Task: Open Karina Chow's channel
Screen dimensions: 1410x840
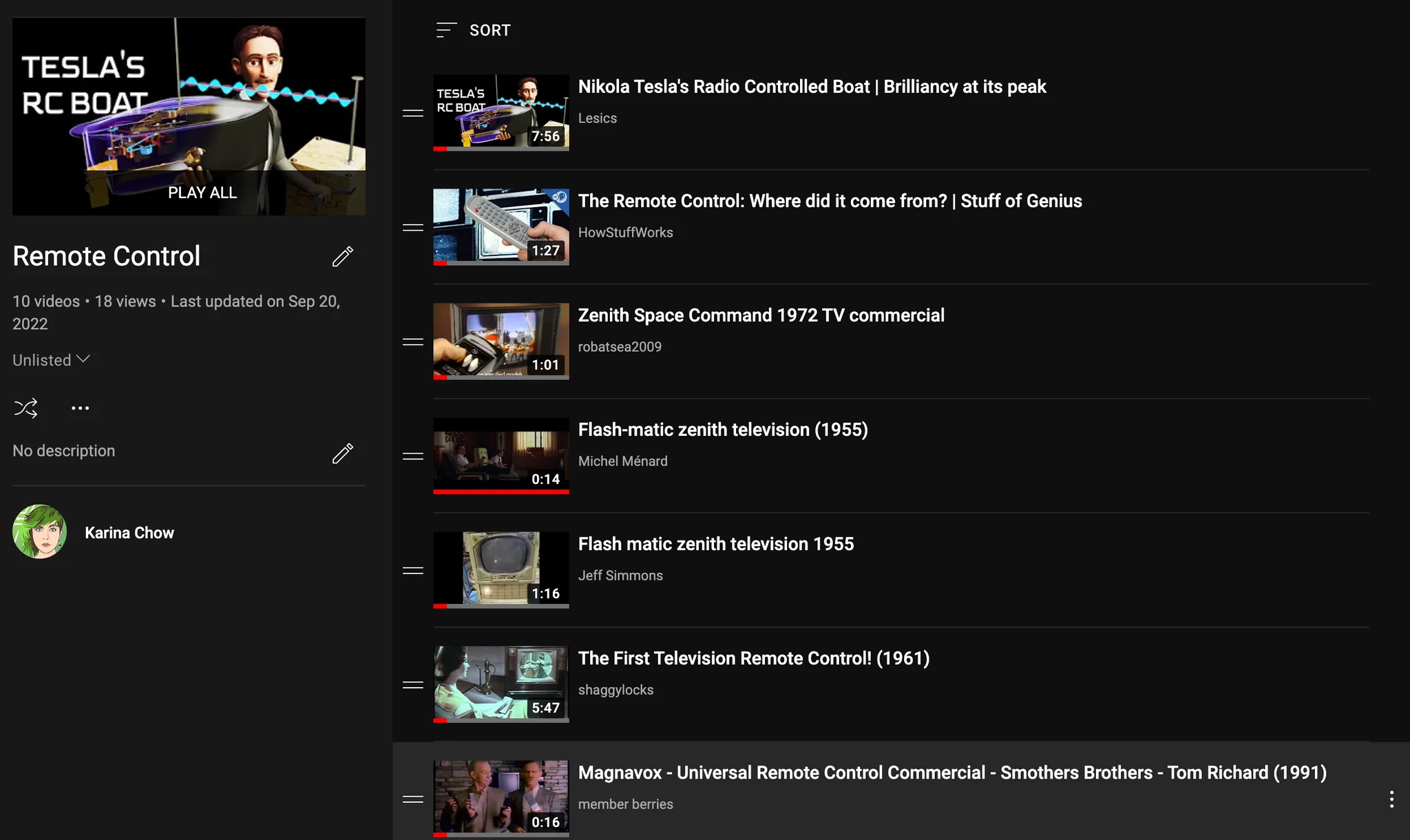Action: [129, 532]
